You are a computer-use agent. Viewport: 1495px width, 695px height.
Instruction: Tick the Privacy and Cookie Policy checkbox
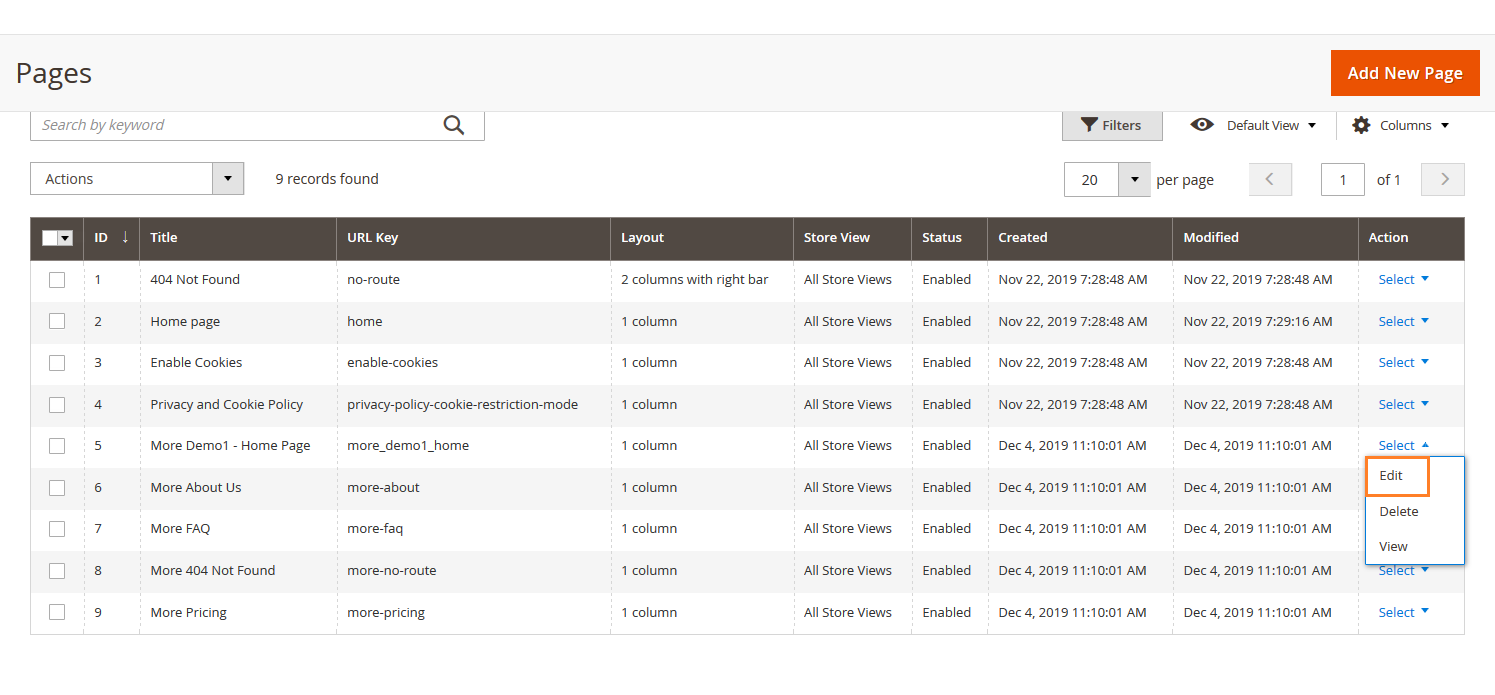pos(57,405)
